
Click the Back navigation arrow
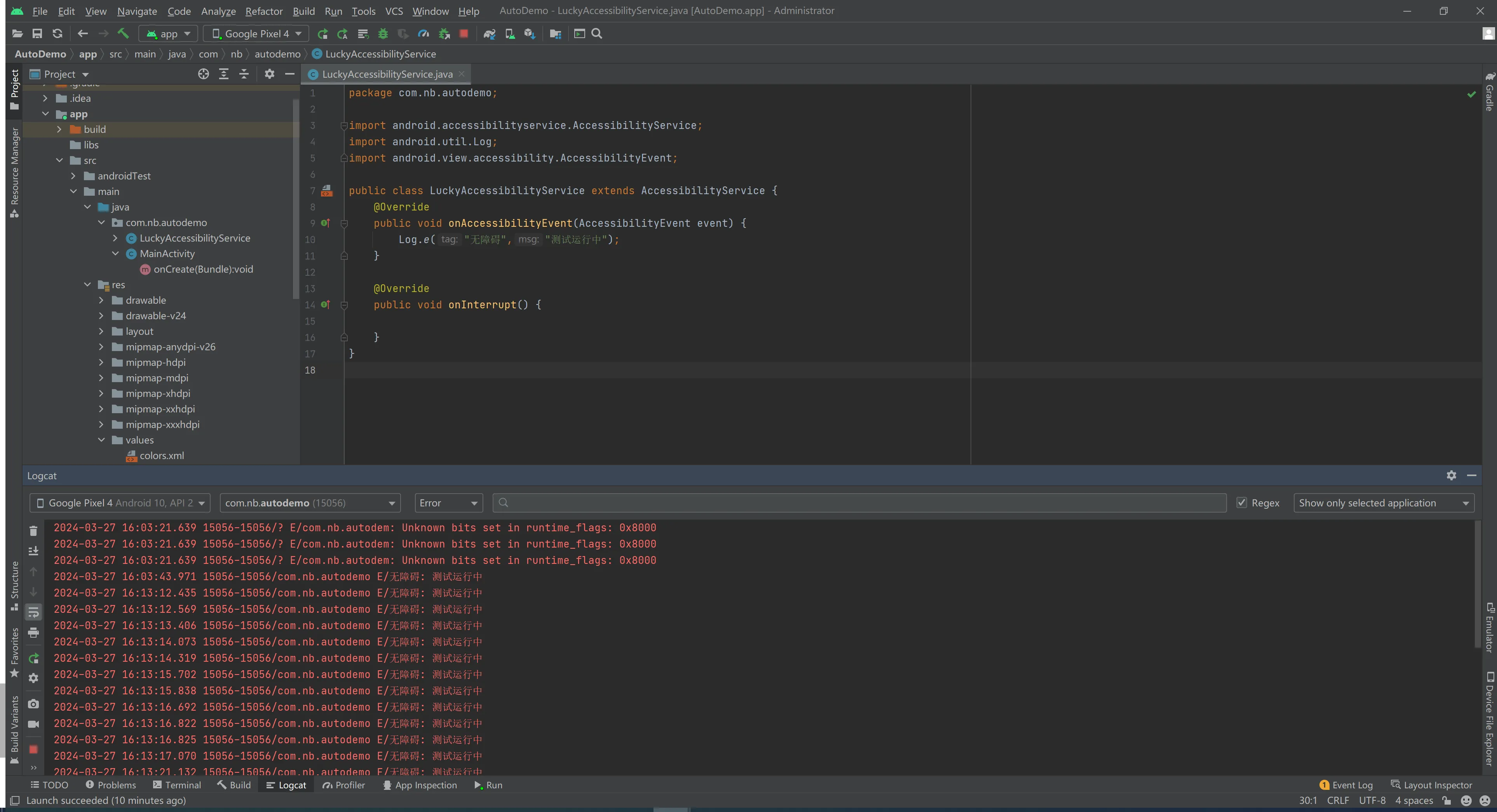(82, 34)
